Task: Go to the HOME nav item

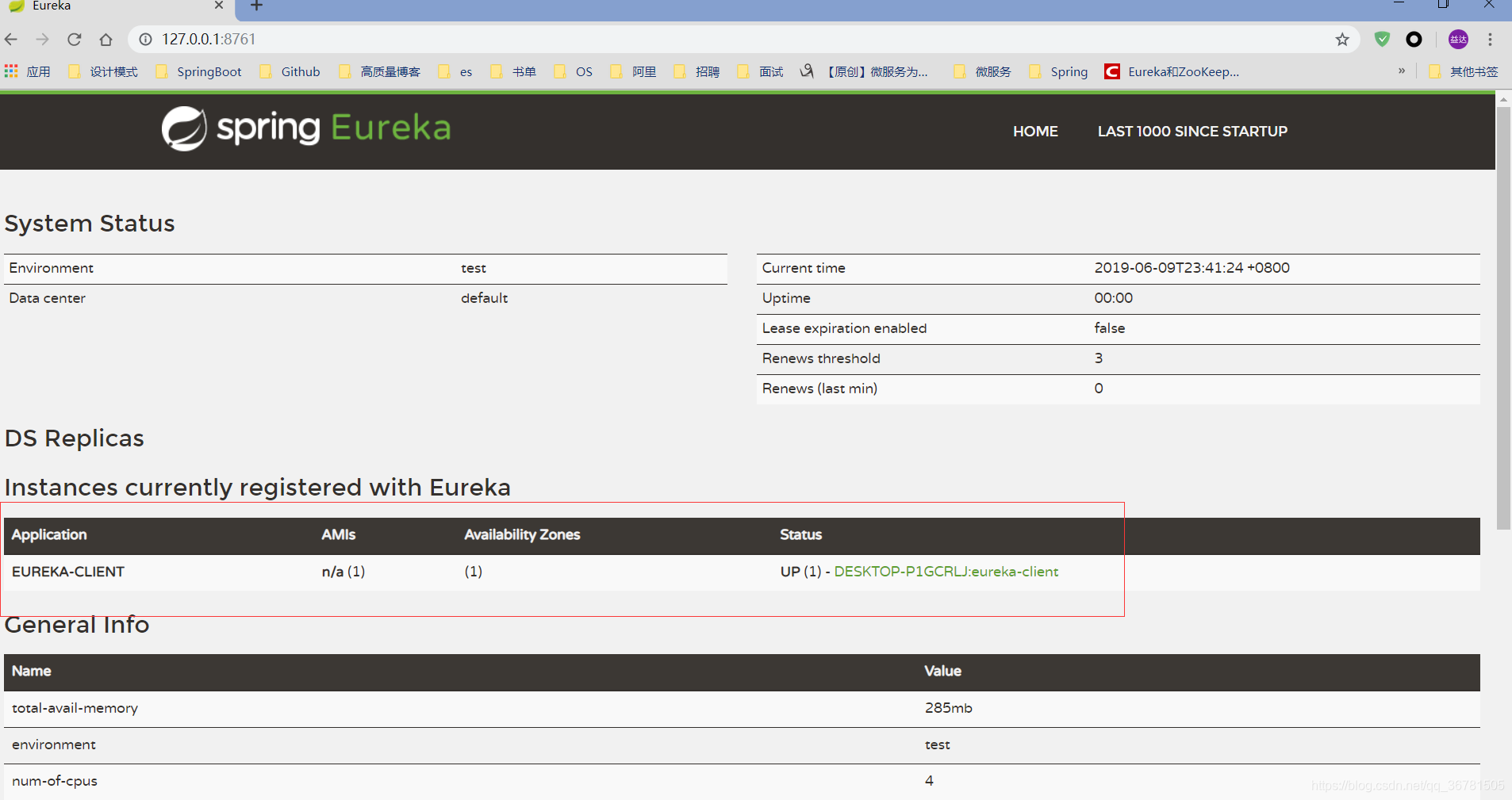Action: coord(1035,132)
